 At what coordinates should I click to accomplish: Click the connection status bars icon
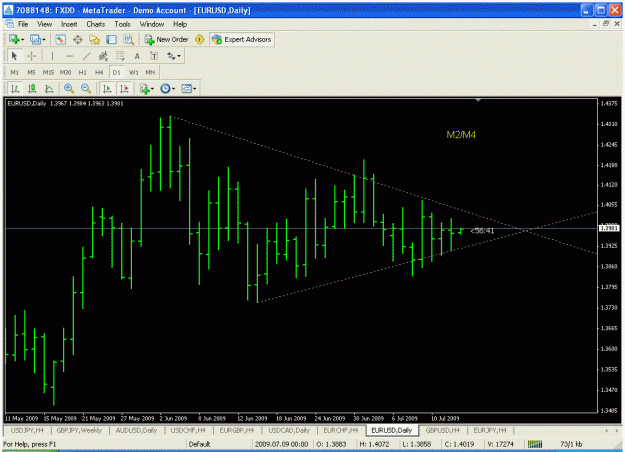coord(535,444)
